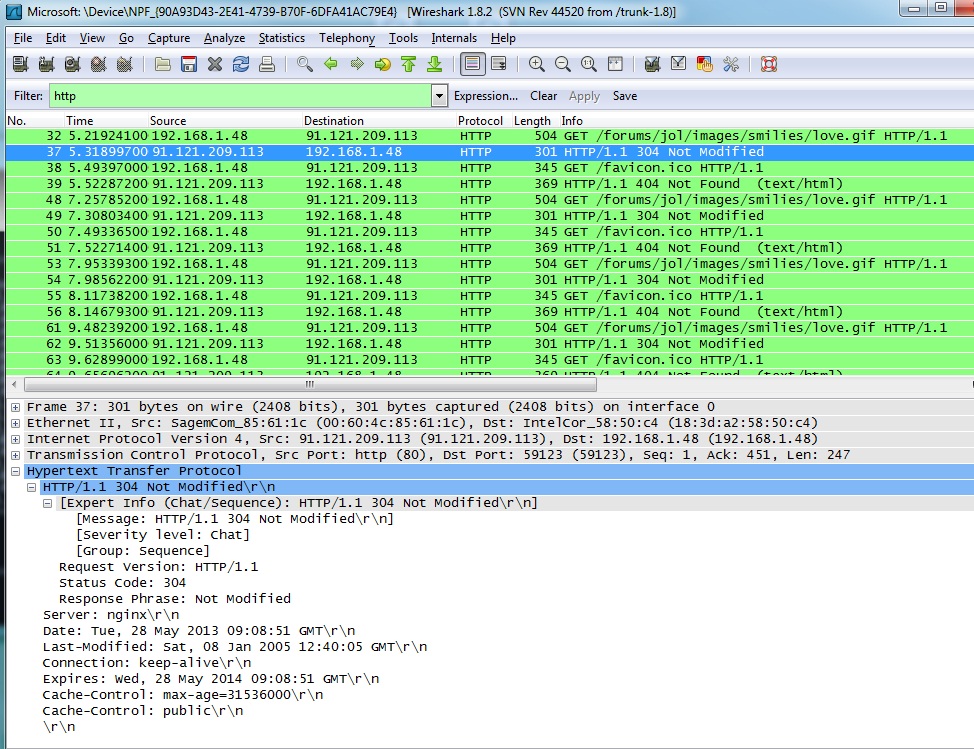Open the File menu
Screen dimensions: 974x749
(22, 38)
